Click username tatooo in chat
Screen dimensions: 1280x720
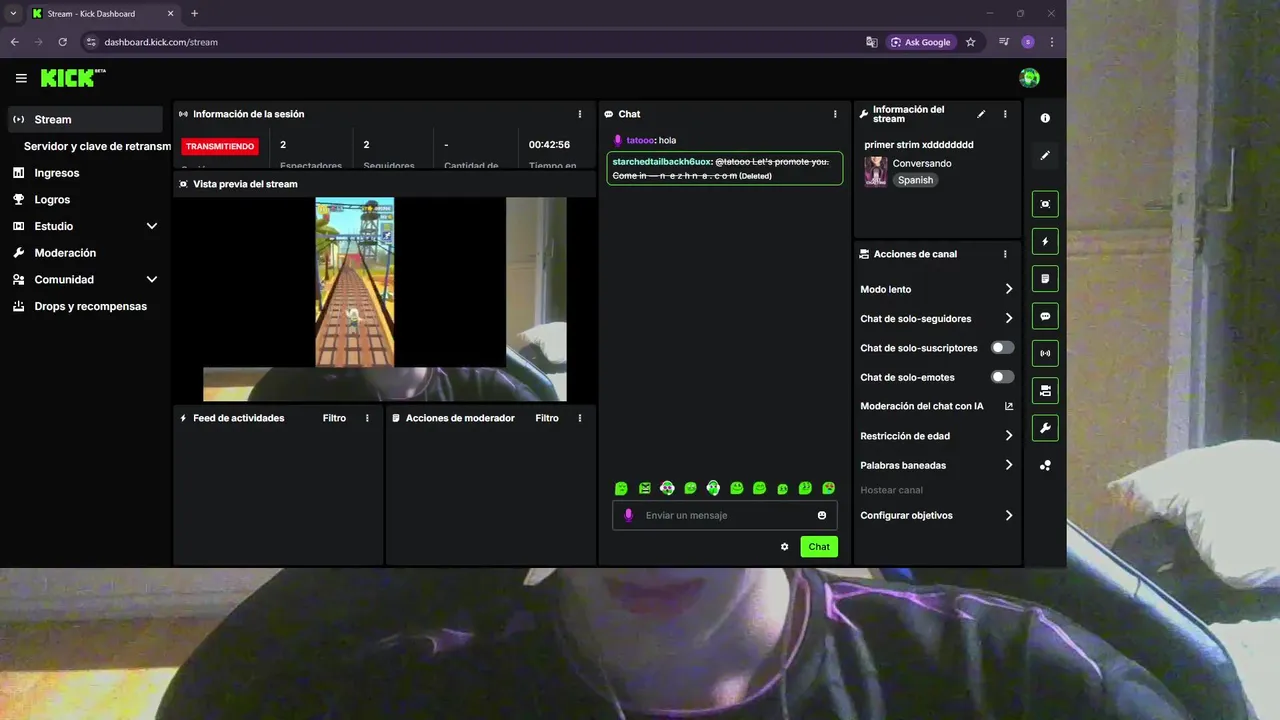640,140
